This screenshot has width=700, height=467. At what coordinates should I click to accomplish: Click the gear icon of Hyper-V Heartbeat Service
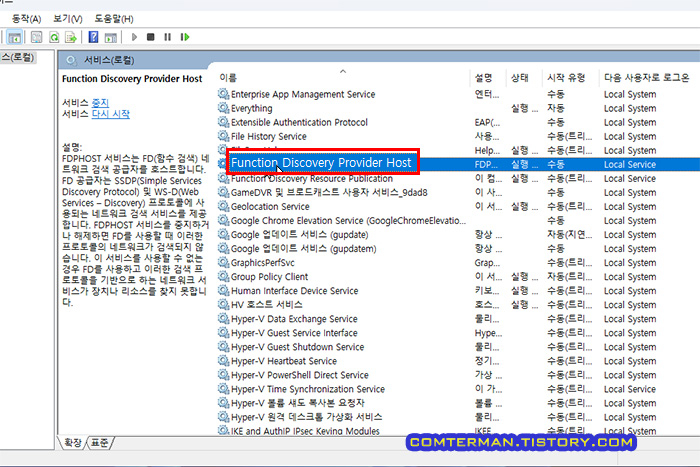[x=223, y=361]
